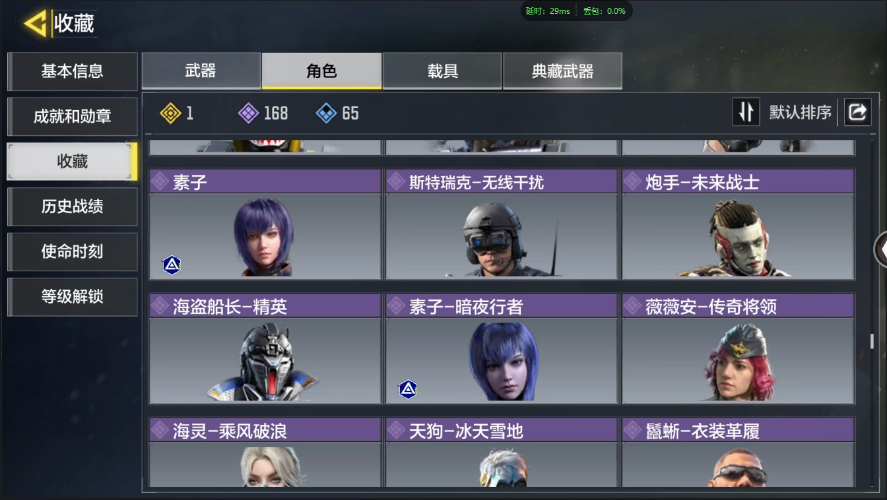
Task: Open the 默认排序 sorting dropdown
Action: click(x=800, y=112)
